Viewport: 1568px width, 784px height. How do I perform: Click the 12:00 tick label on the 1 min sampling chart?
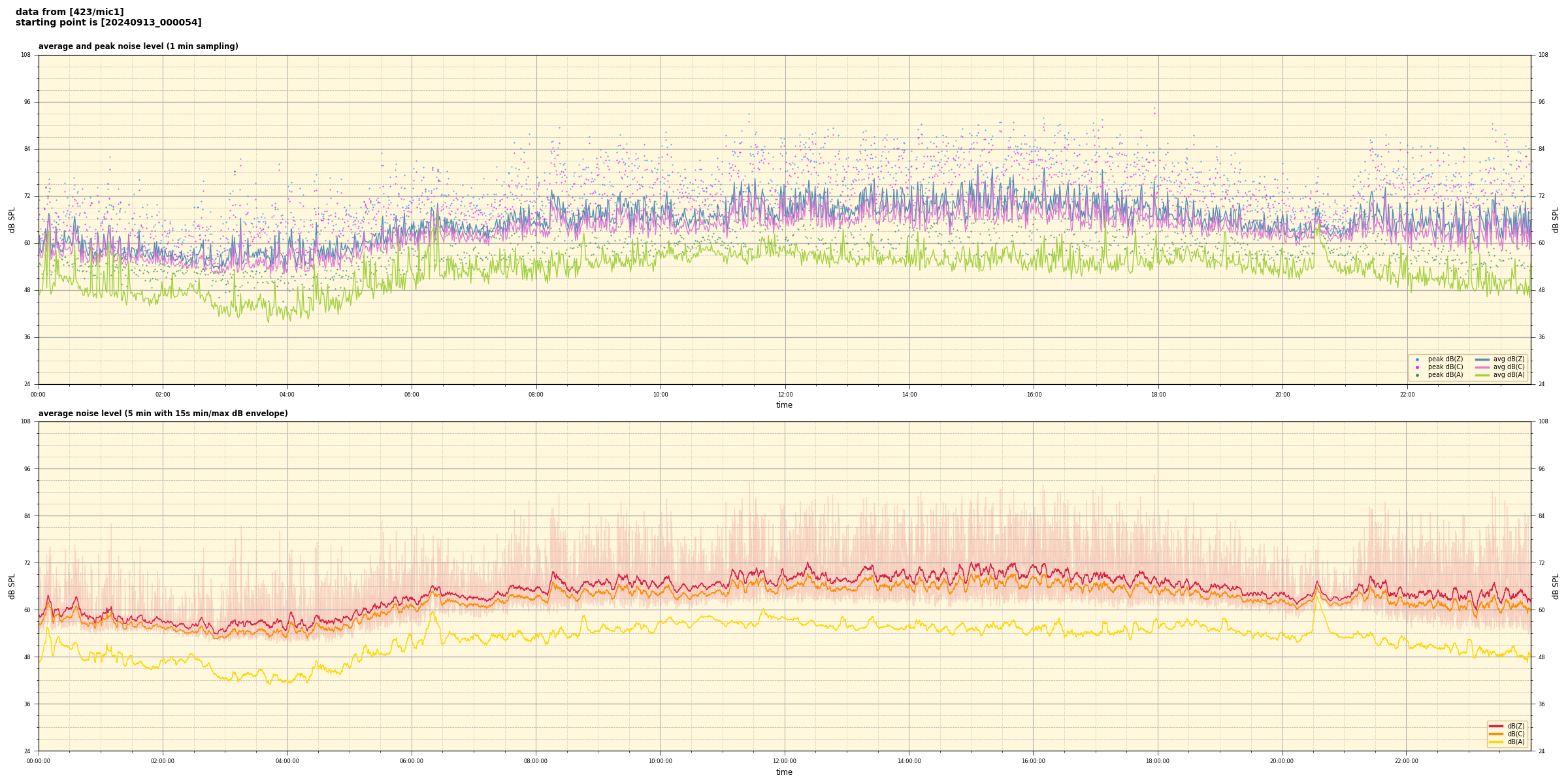click(785, 395)
